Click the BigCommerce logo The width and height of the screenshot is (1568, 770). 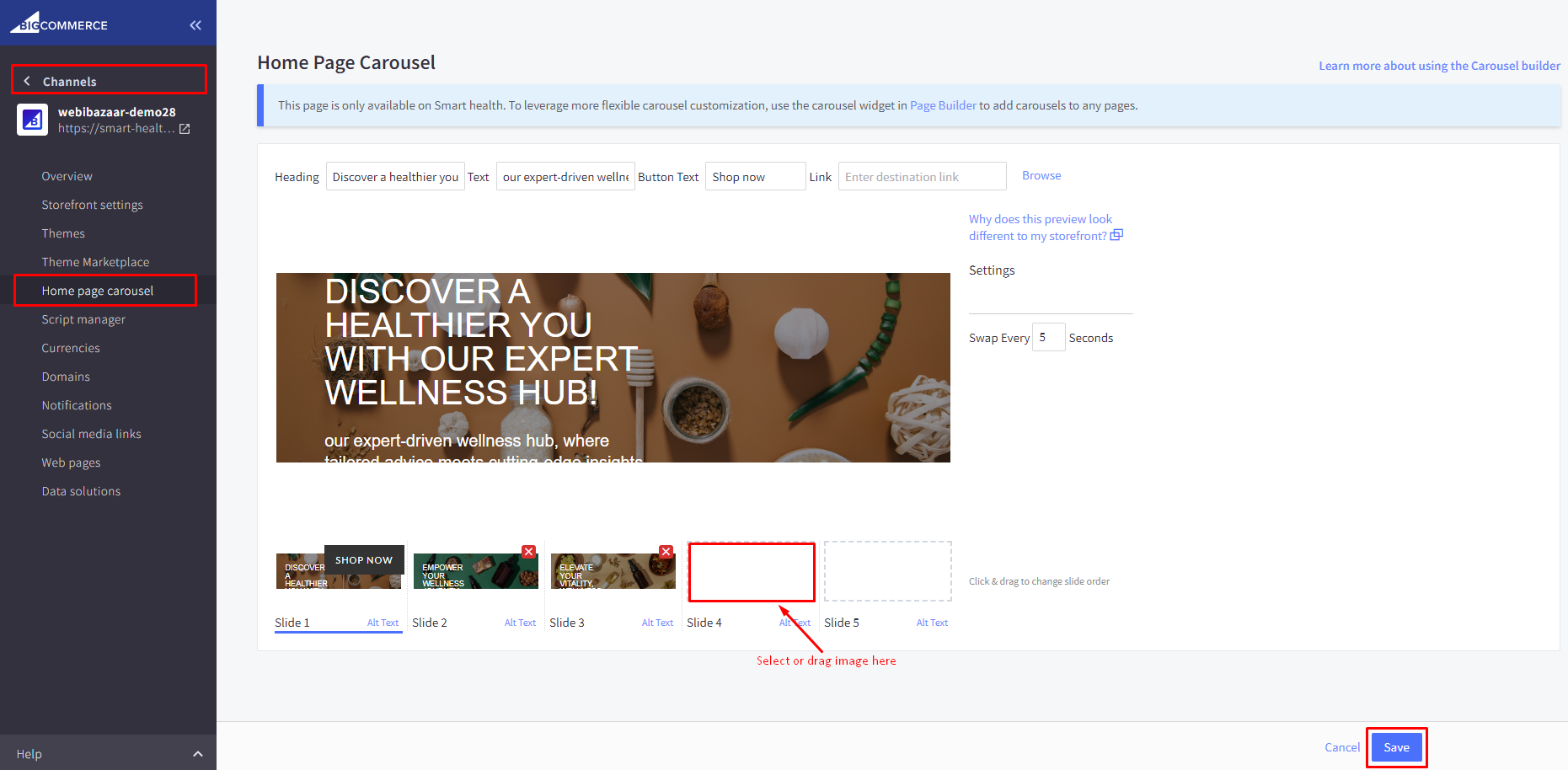pyautogui.click(x=59, y=24)
